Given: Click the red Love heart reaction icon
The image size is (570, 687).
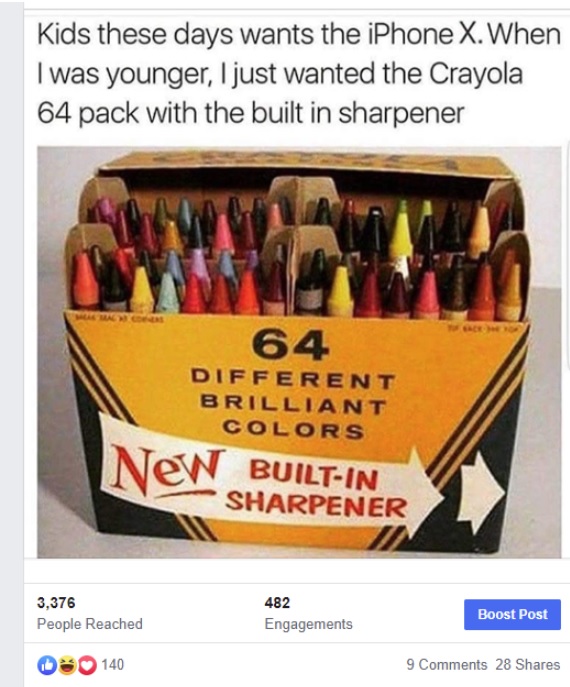Looking at the screenshot, I should 87,665.
